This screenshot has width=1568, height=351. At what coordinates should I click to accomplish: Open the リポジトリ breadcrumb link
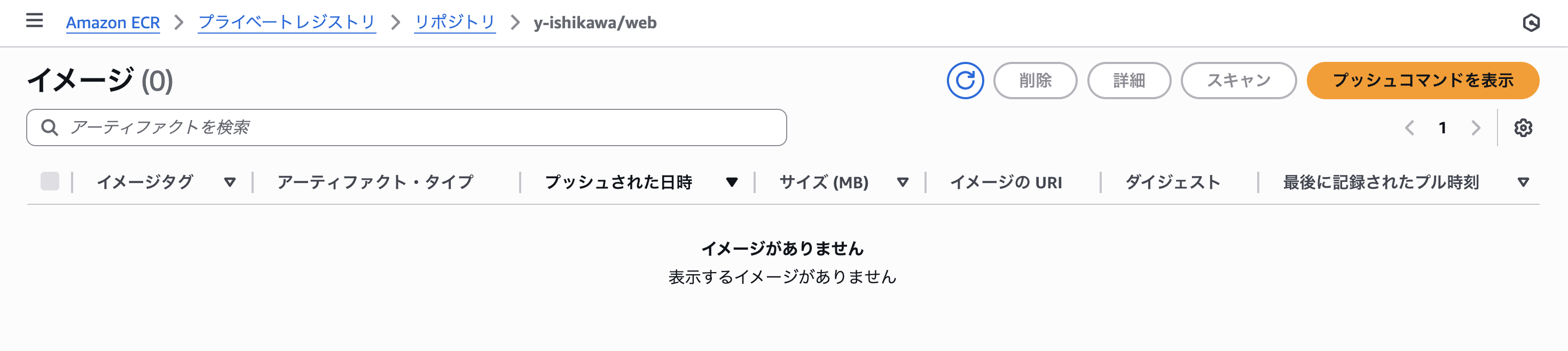tap(454, 23)
